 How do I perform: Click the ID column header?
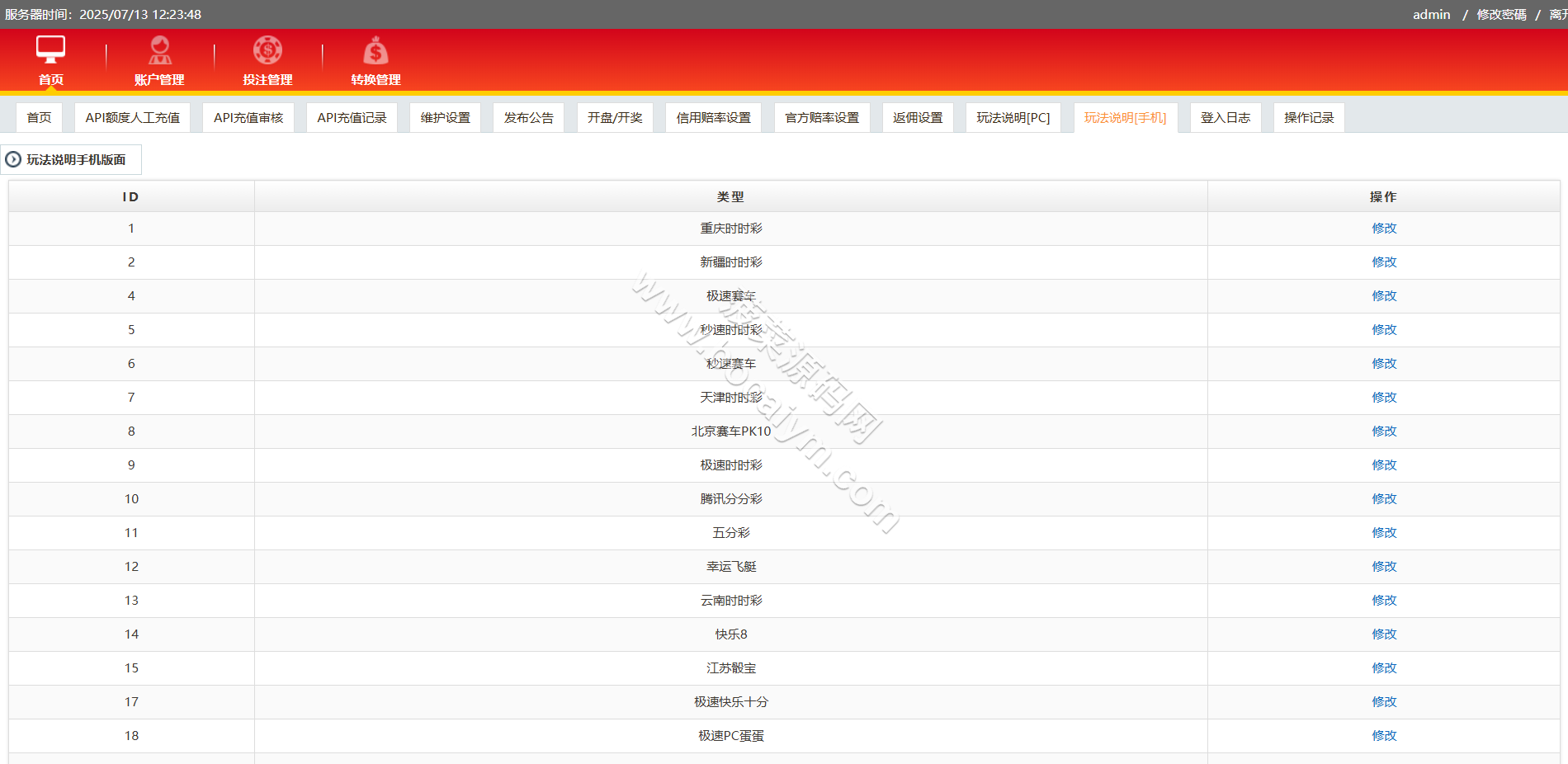click(131, 196)
